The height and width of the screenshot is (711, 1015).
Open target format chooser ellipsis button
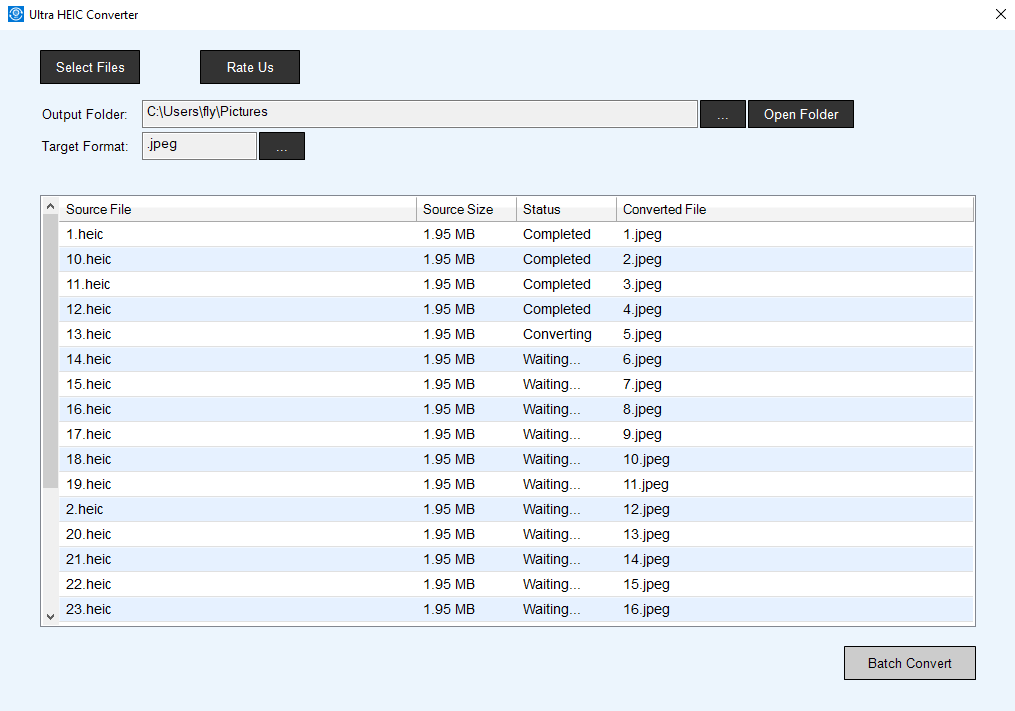[x=282, y=146]
